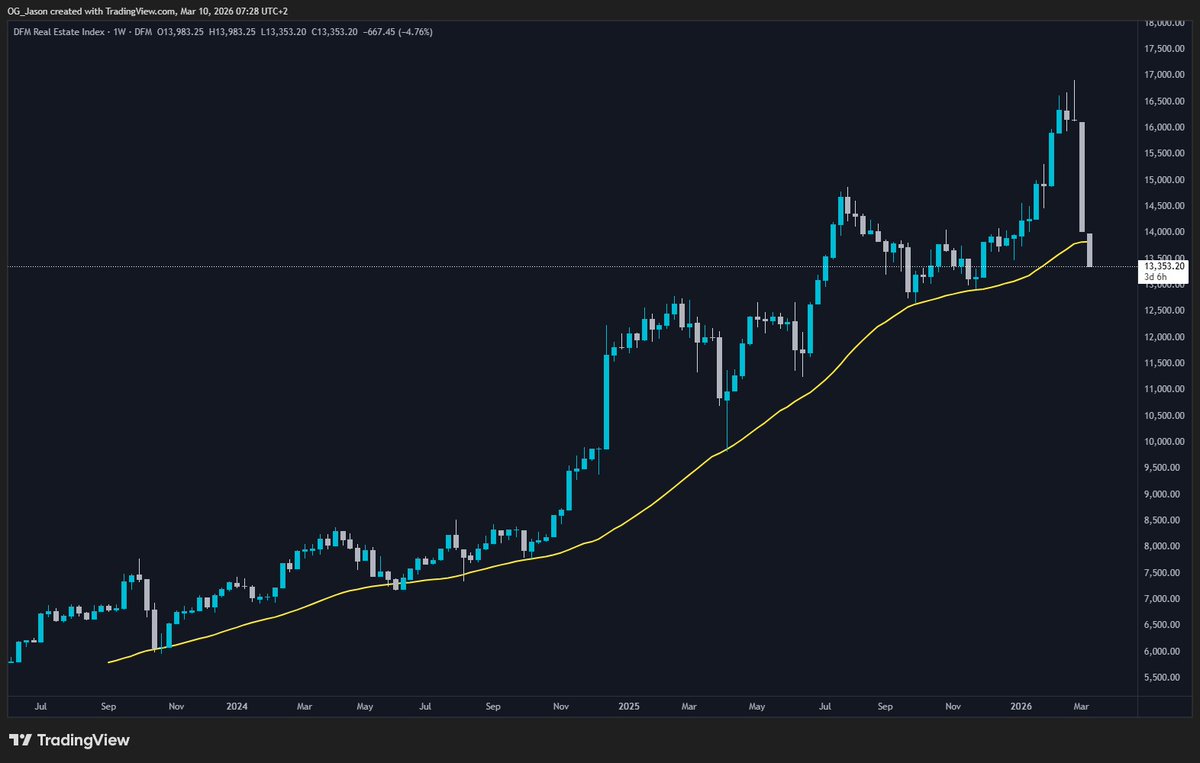Click the 3d 6h bar countdown label

pos(1156,278)
